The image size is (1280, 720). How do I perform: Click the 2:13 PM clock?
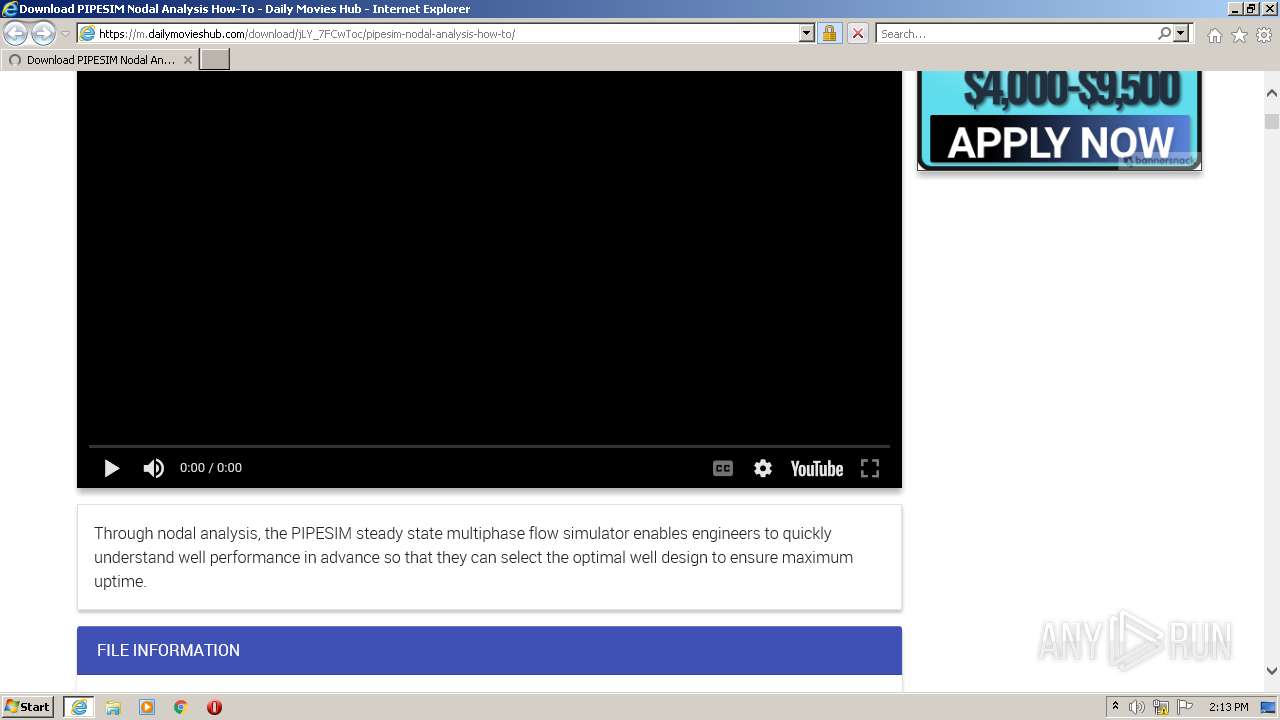(1229, 707)
